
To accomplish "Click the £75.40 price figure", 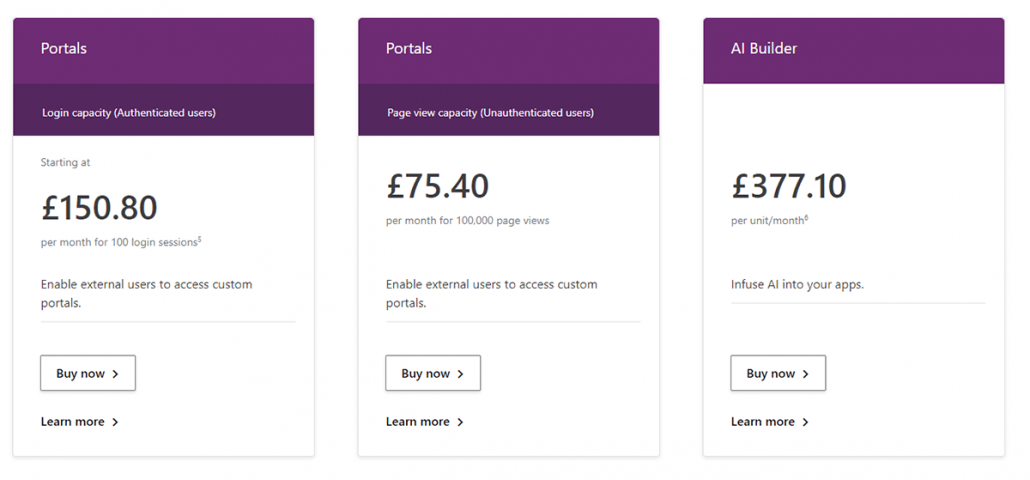I will (438, 186).
